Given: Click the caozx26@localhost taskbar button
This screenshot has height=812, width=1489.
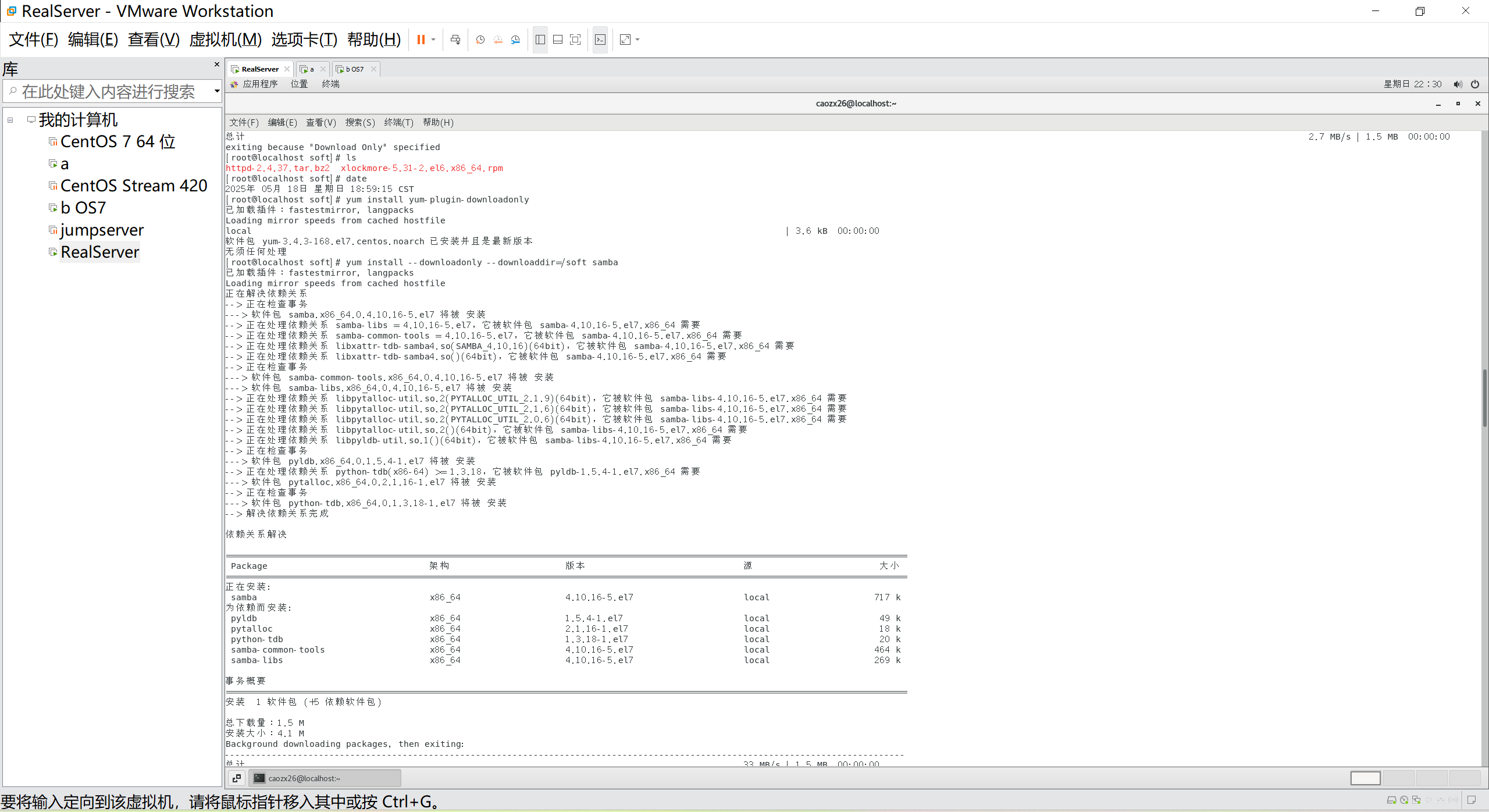Looking at the screenshot, I should click(x=325, y=778).
